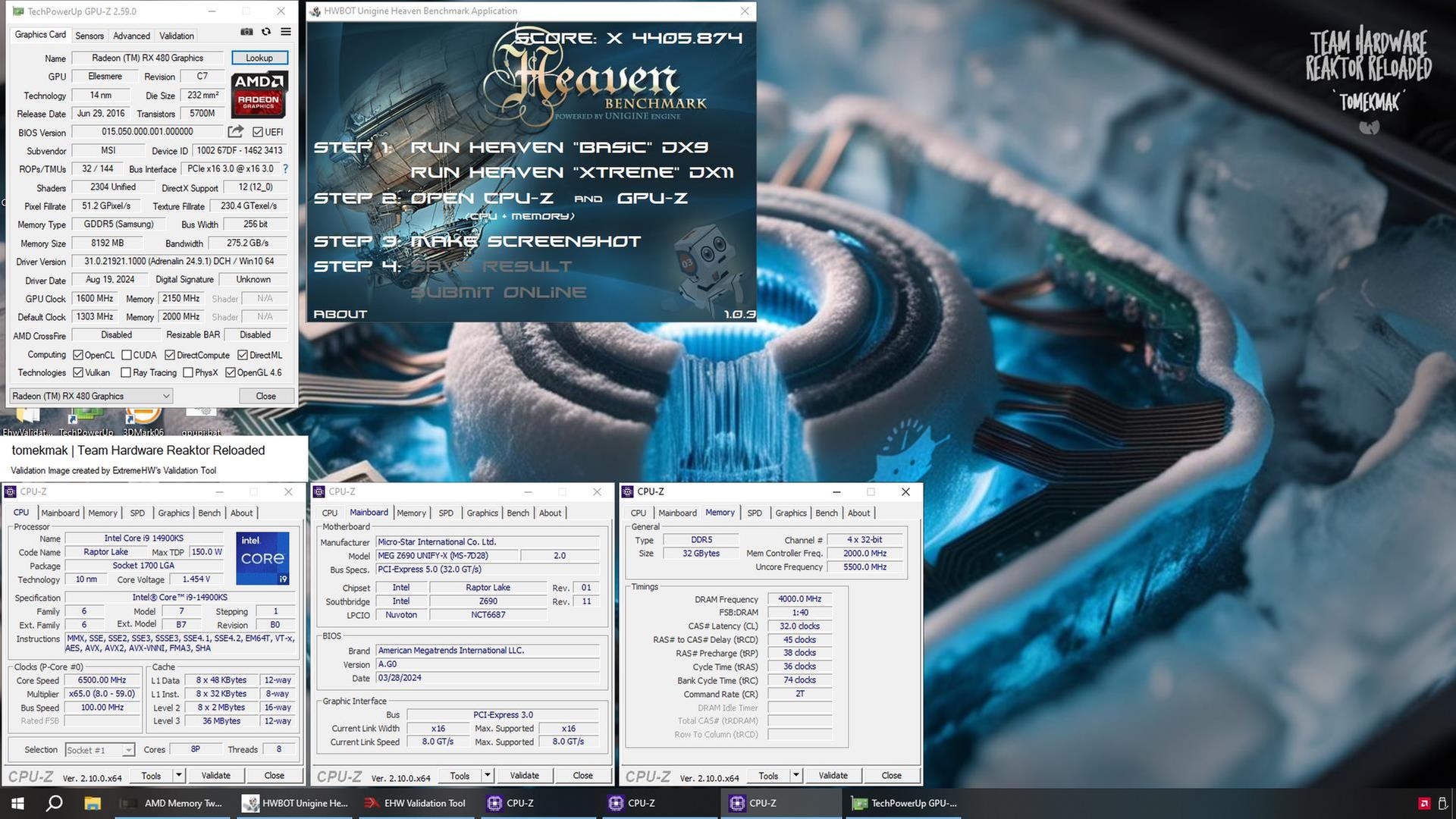Viewport: 1456px width, 819px height.
Task: Click the DRAM Frequency 4000.0 MHz value
Action: tap(799, 599)
